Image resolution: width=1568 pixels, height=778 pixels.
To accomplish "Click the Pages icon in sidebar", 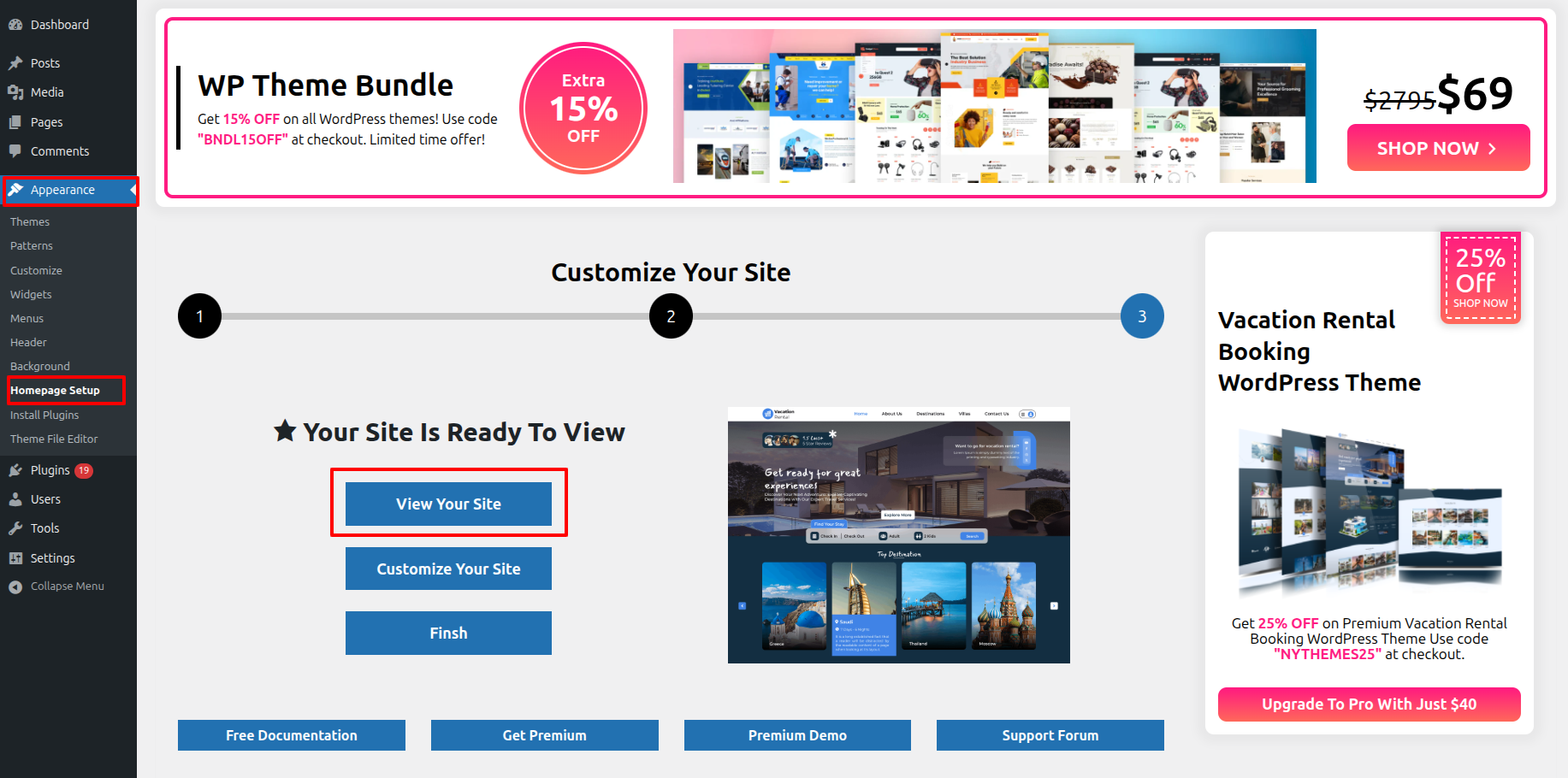I will [x=15, y=122].
